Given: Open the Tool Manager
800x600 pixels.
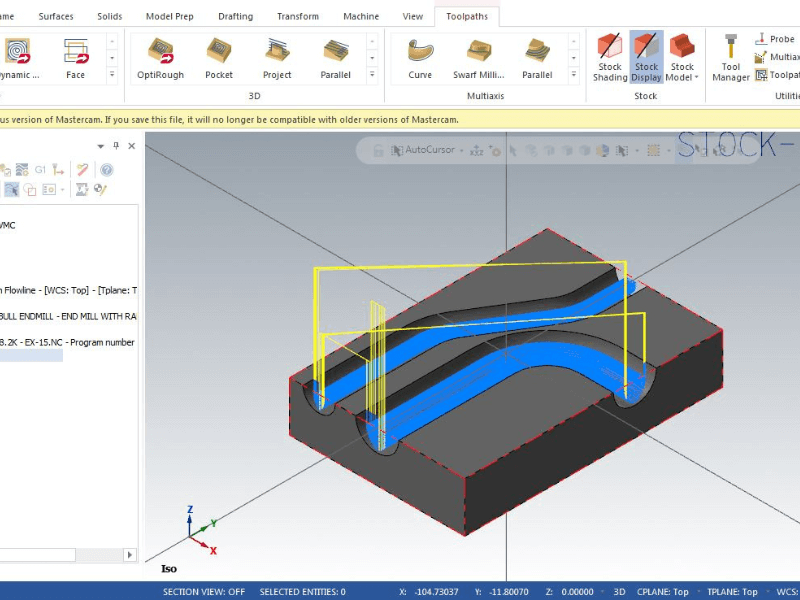Looking at the screenshot, I should tap(730, 57).
